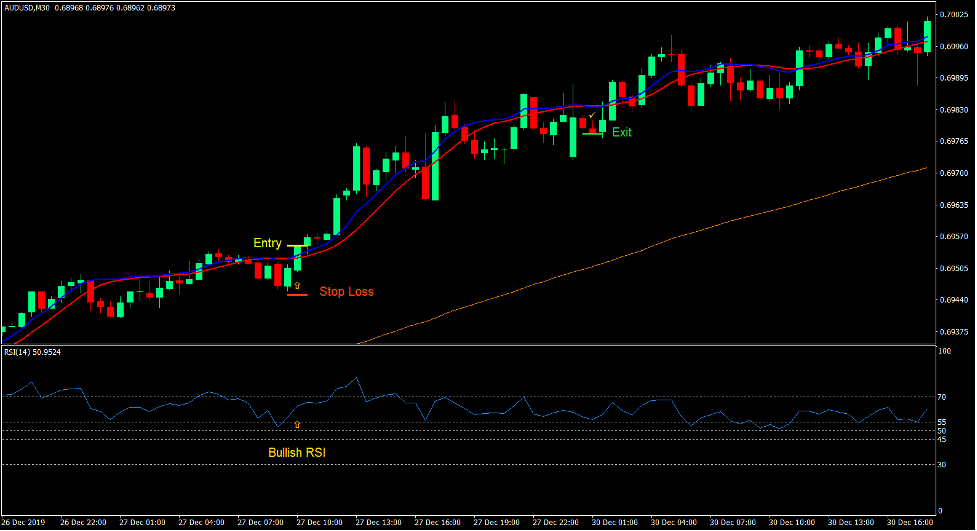Click the 0.69700 price axis level

[956, 173]
